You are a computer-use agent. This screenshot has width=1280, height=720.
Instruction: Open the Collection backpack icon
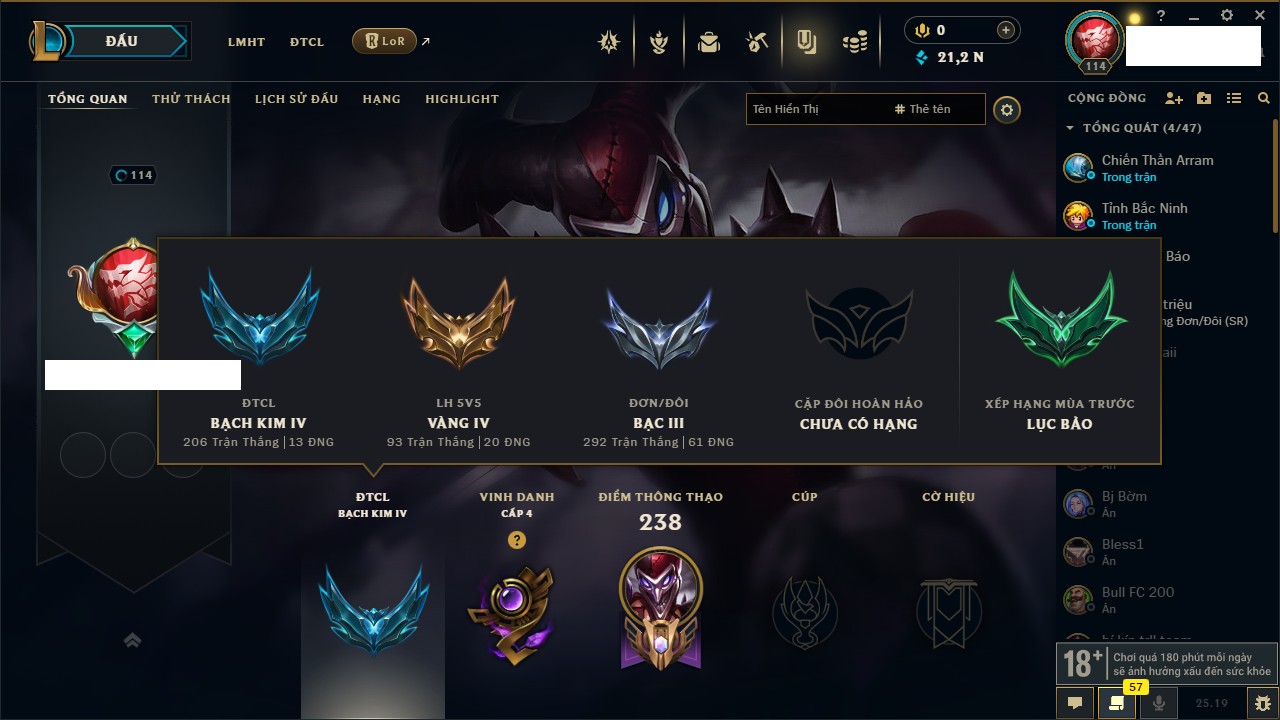[x=709, y=42]
